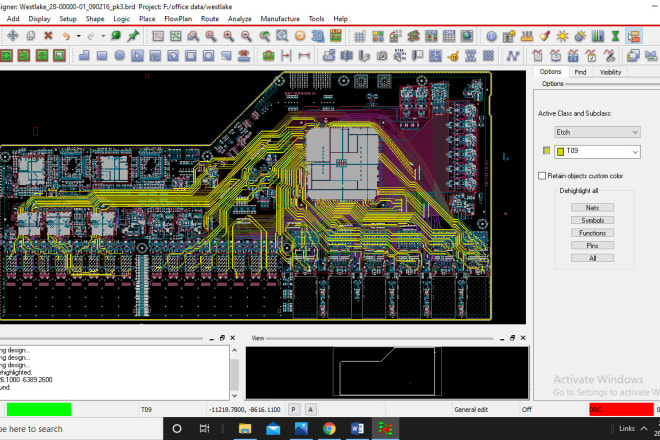Viewport: 660px width, 440px height.
Task: Click the Zoom Previous icon
Action: 264,36
